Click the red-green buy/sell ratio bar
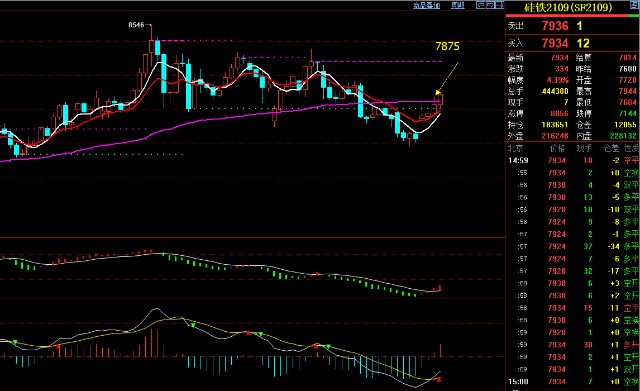 pos(572,16)
